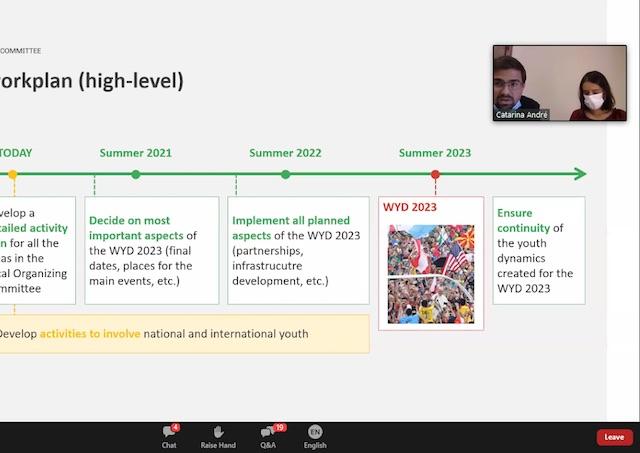Open the Chat panel icon
Screen dimensions: 640x453
[169, 431]
